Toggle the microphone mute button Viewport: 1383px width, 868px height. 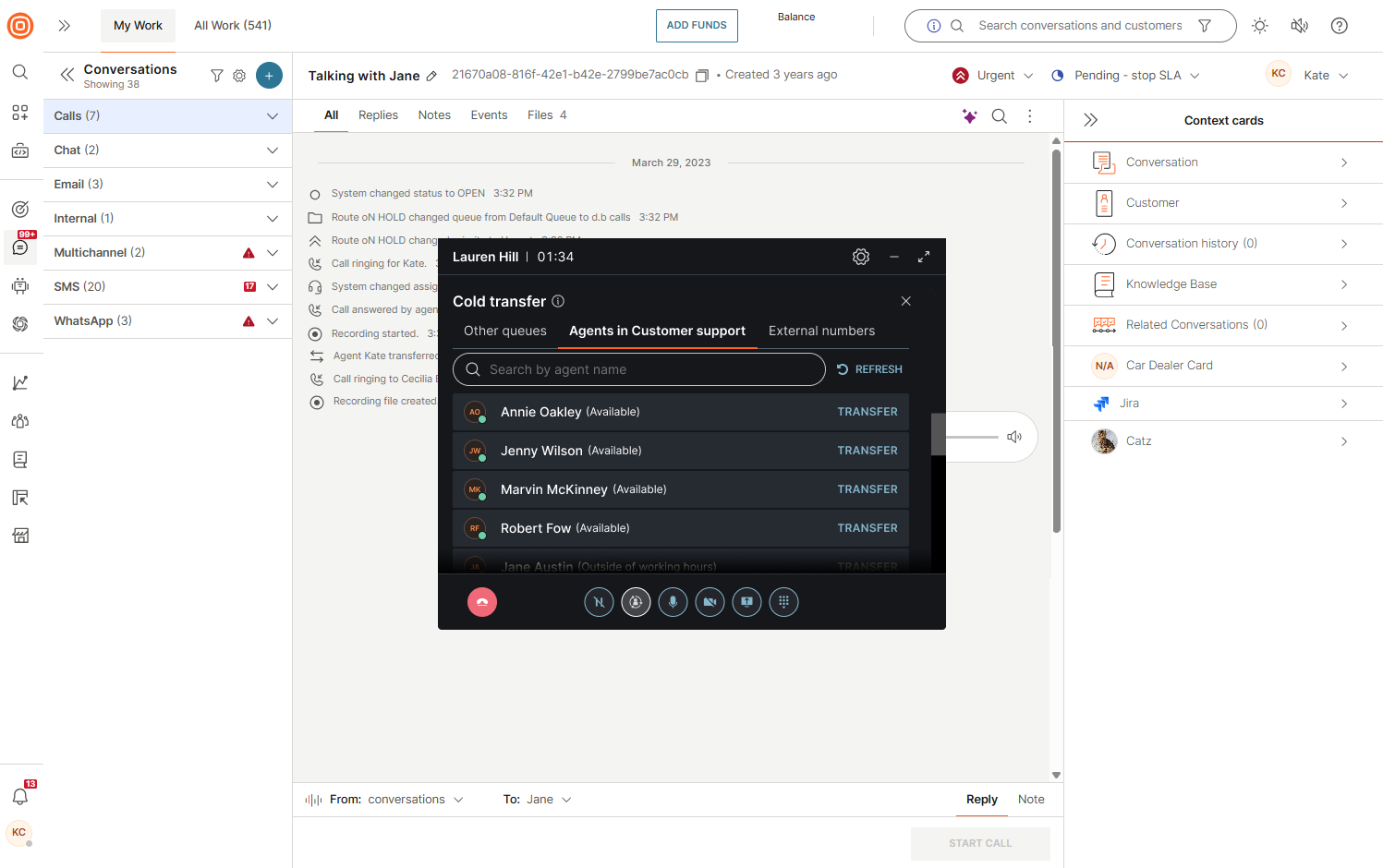673,602
